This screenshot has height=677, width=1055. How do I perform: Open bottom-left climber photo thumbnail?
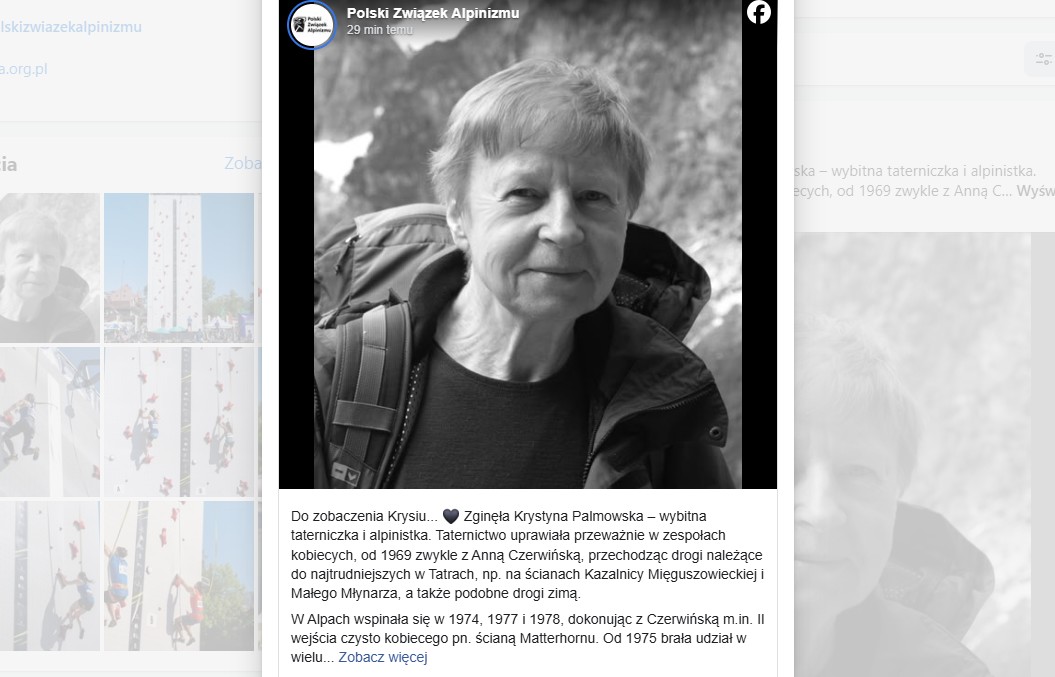point(50,576)
